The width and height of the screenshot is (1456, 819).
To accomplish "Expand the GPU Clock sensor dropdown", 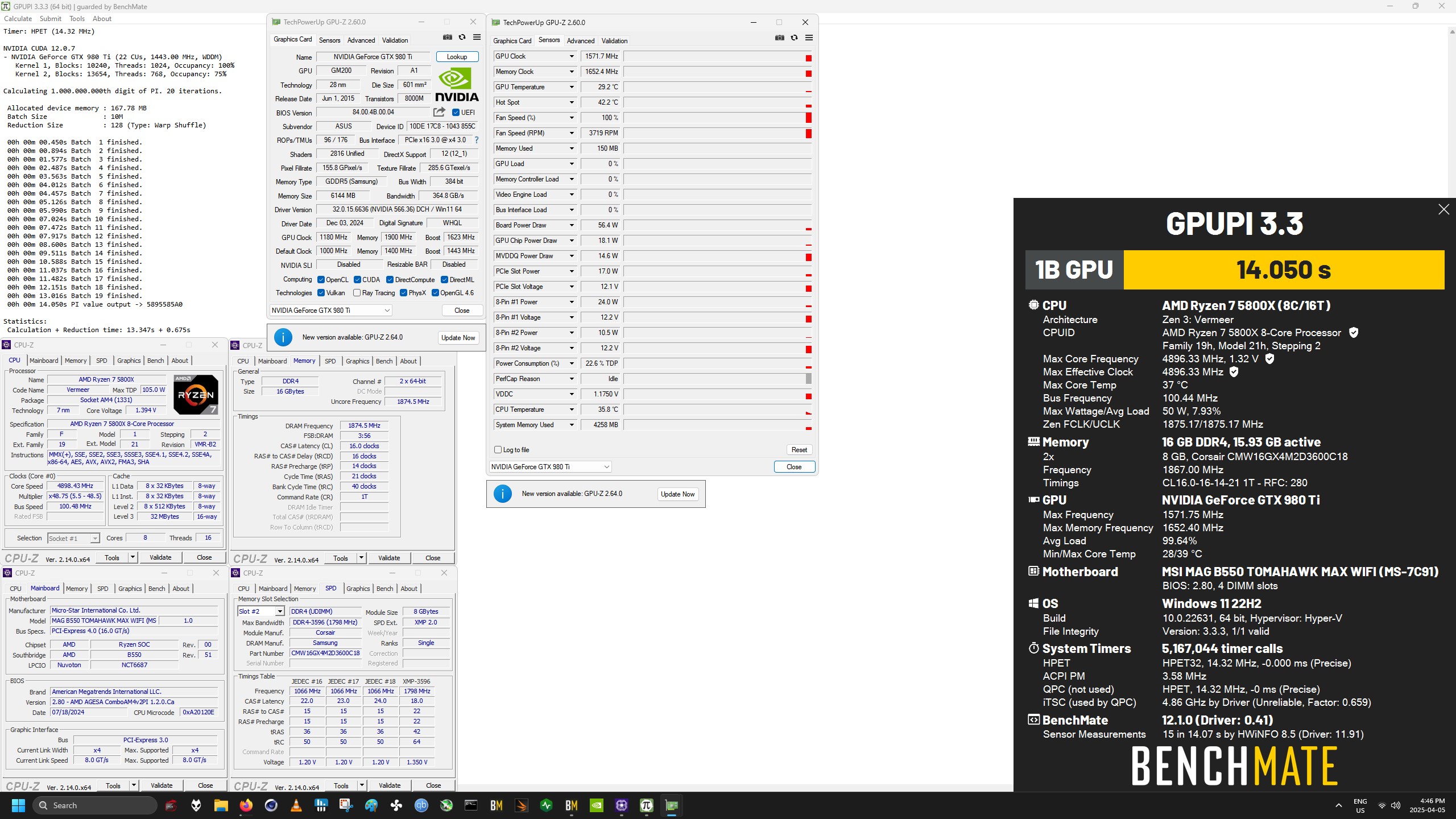I will click(572, 56).
